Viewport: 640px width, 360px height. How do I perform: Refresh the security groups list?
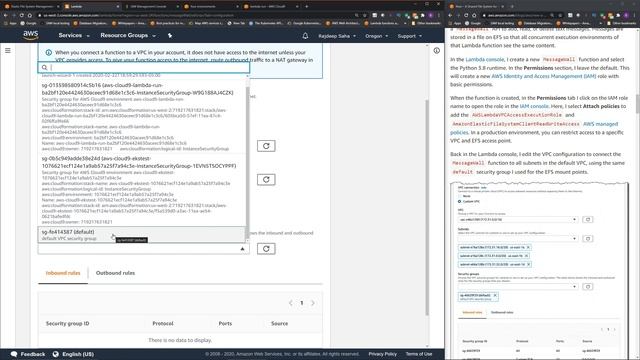[x=266, y=249]
